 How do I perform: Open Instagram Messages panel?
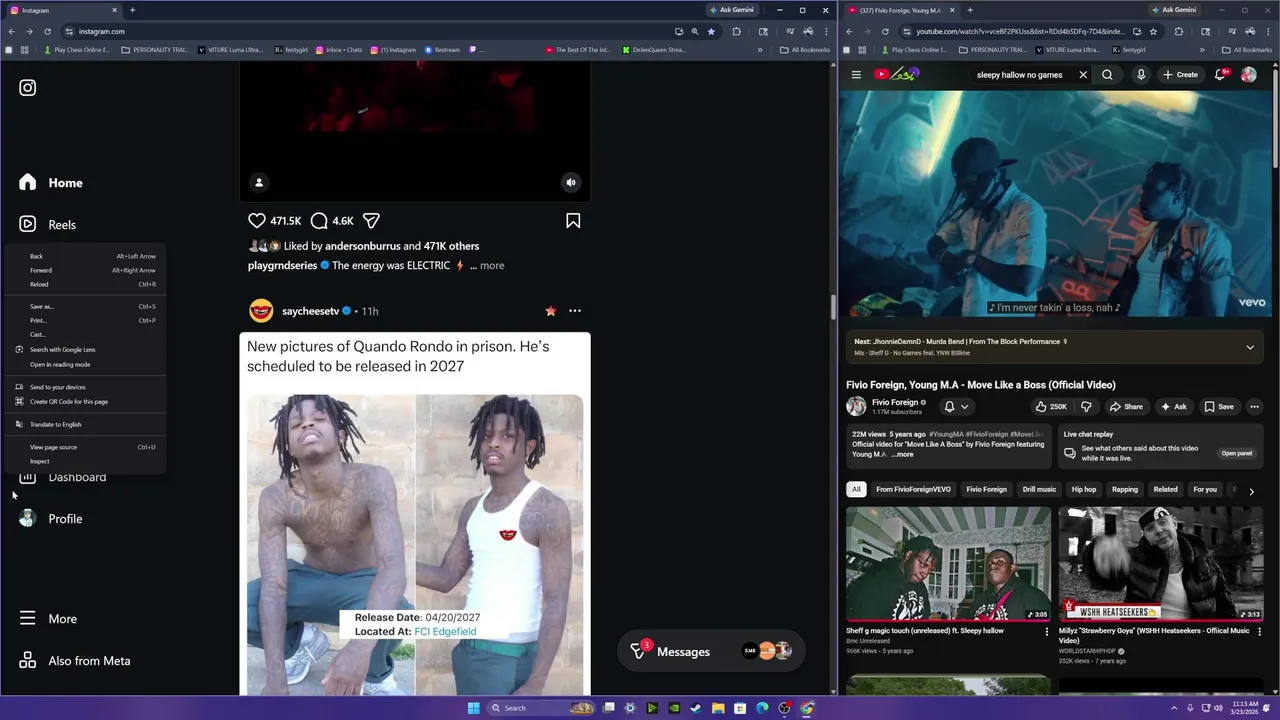point(713,652)
